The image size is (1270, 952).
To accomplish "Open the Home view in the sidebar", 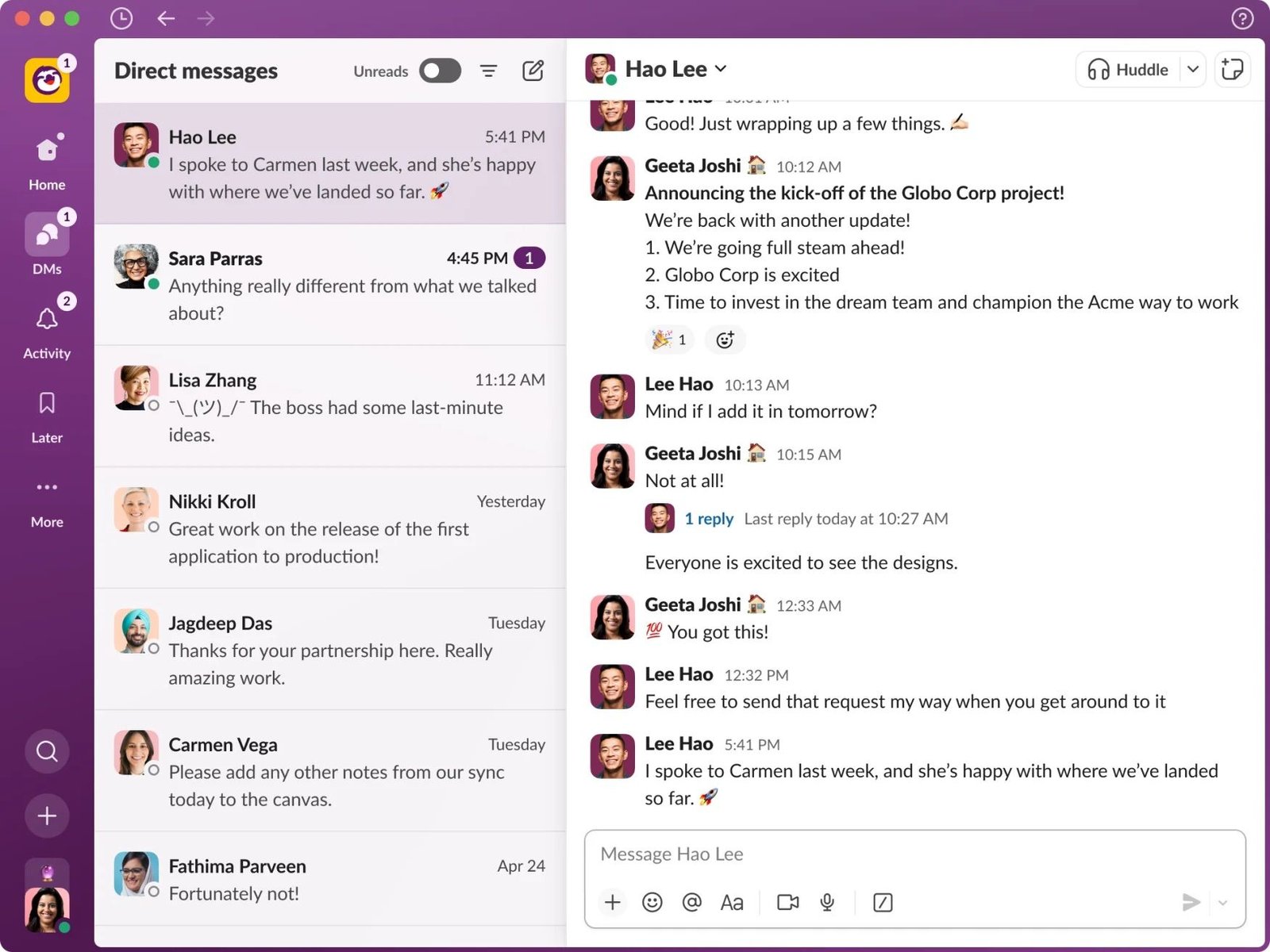I will pyautogui.click(x=46, y=159).
